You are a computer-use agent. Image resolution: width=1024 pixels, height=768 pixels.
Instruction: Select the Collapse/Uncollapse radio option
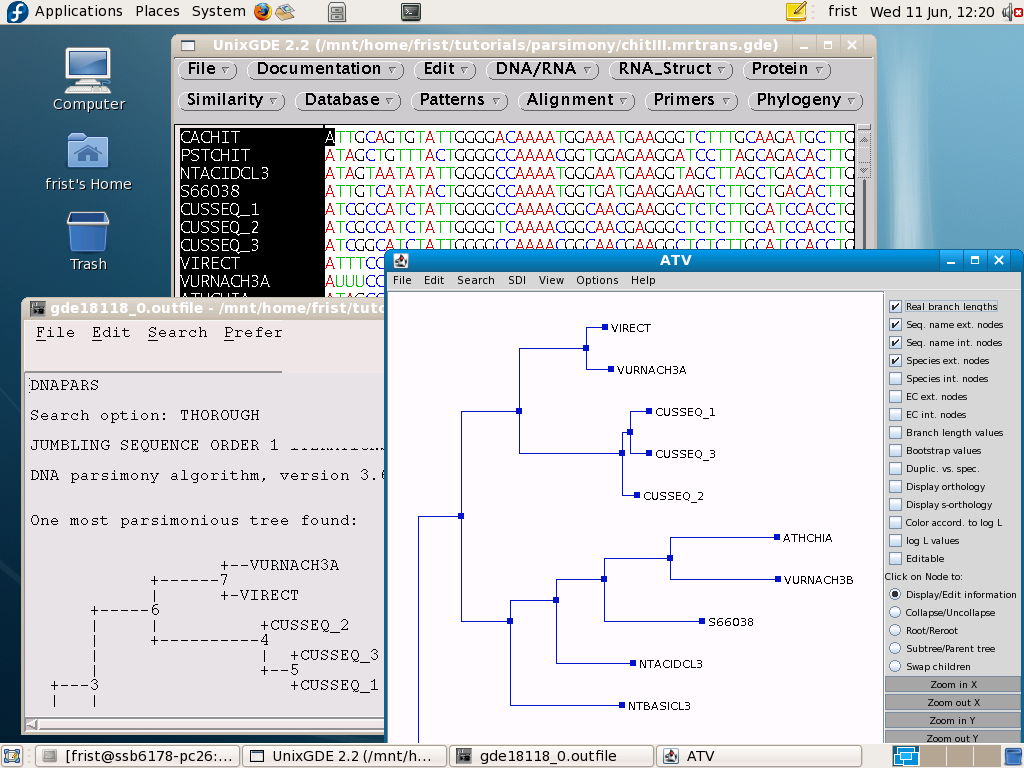click(896, 613)
